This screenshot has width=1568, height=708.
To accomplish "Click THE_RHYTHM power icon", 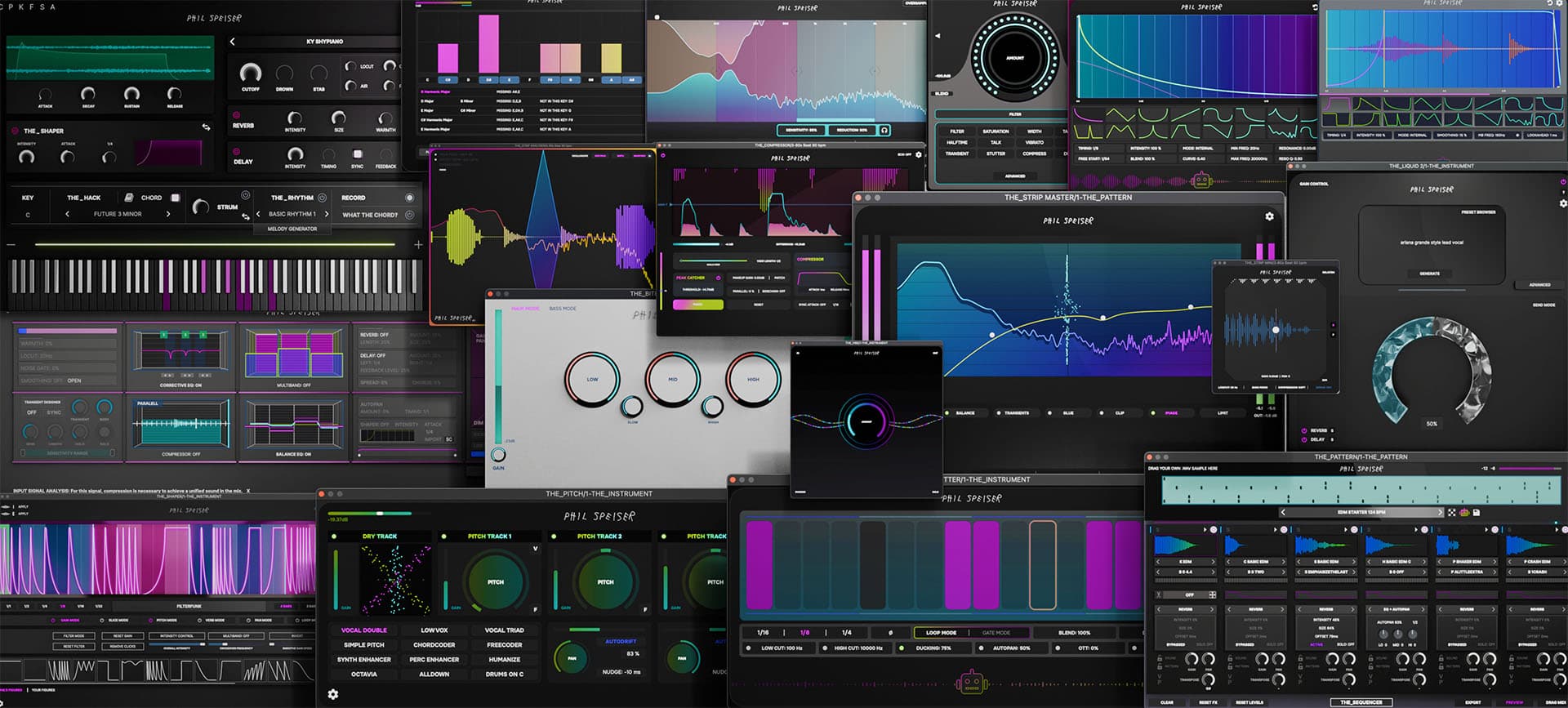I will 322,198.
